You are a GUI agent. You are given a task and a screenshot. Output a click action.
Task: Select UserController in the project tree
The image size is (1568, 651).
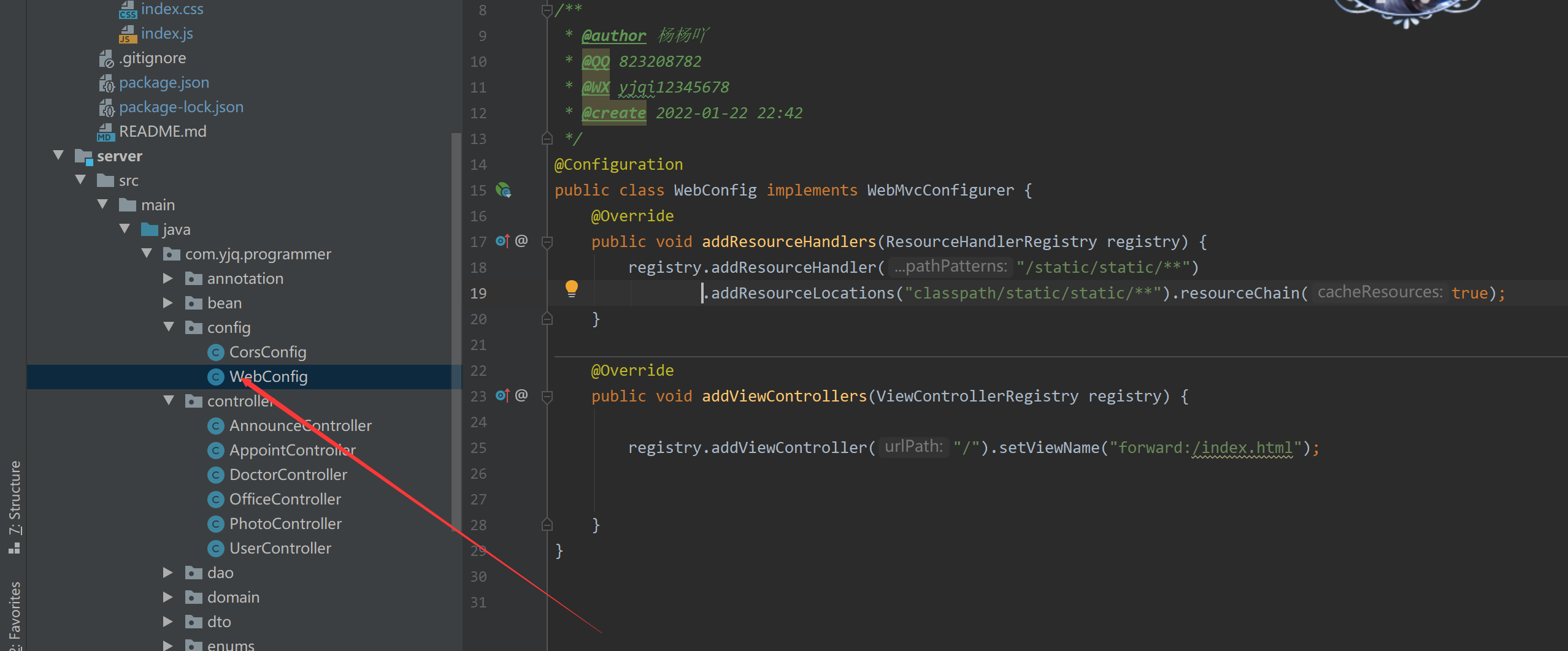280,547
